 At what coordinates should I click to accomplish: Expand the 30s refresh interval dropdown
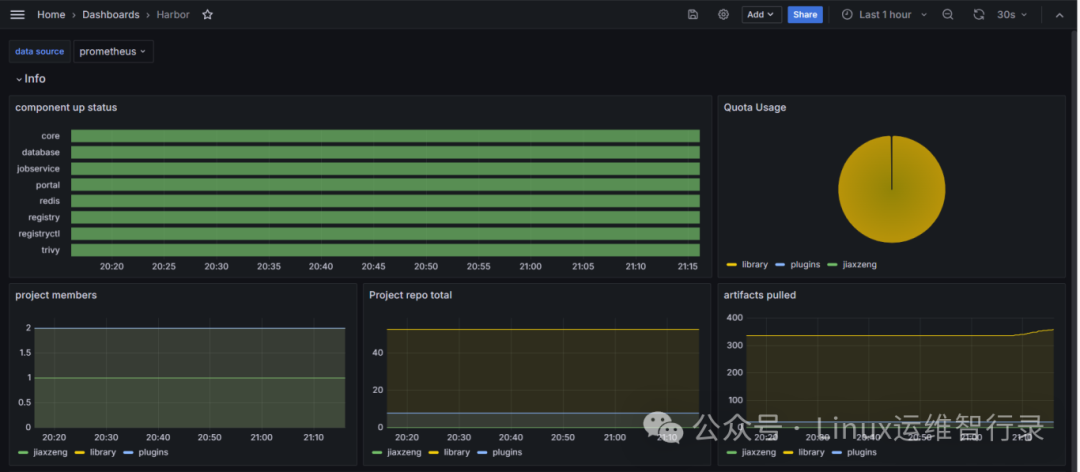[1012, 15]
